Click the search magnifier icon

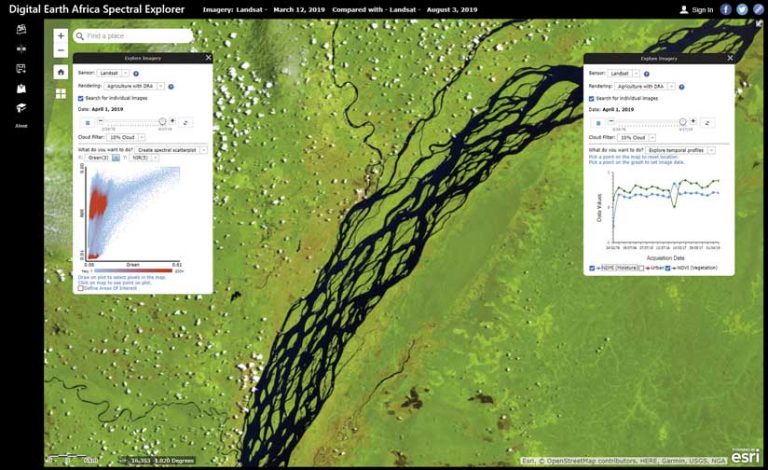click(x=80, y=36)
